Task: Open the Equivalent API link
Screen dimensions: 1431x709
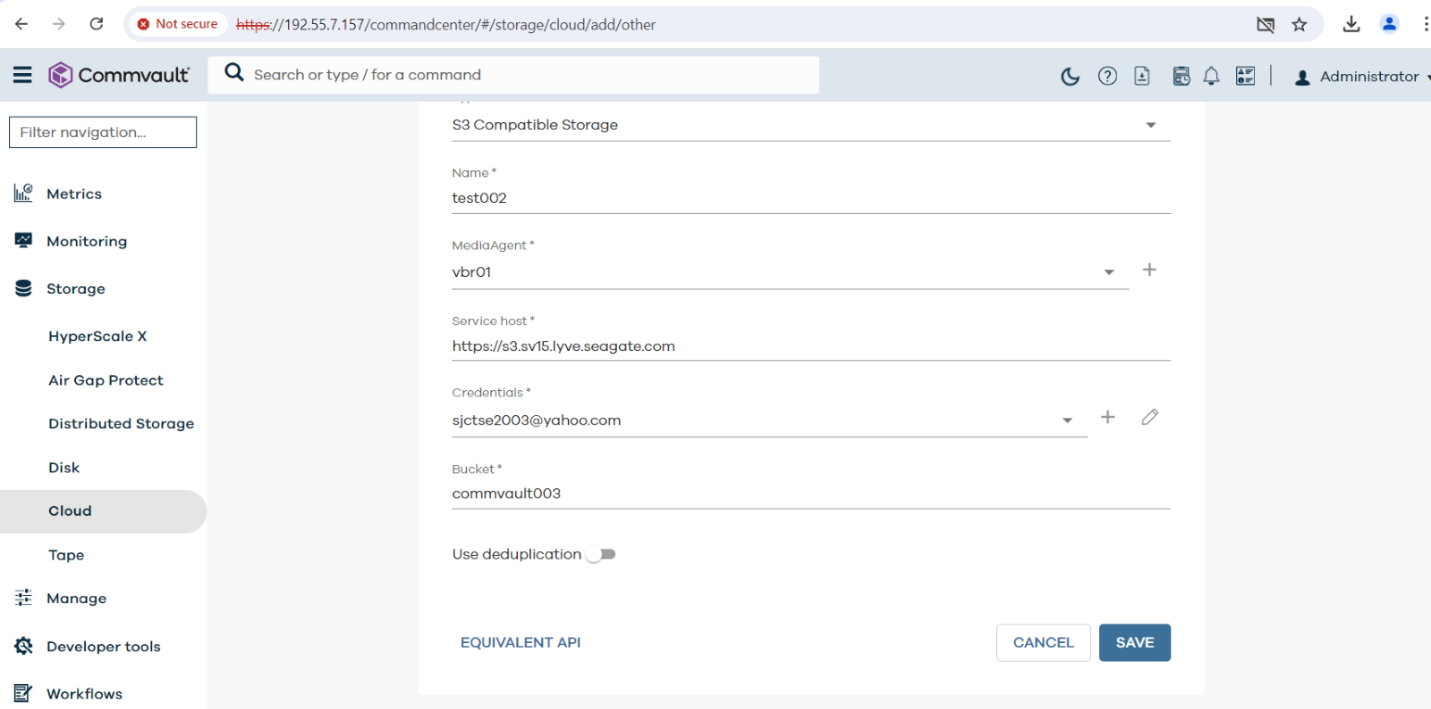Action: click(520, 643)
